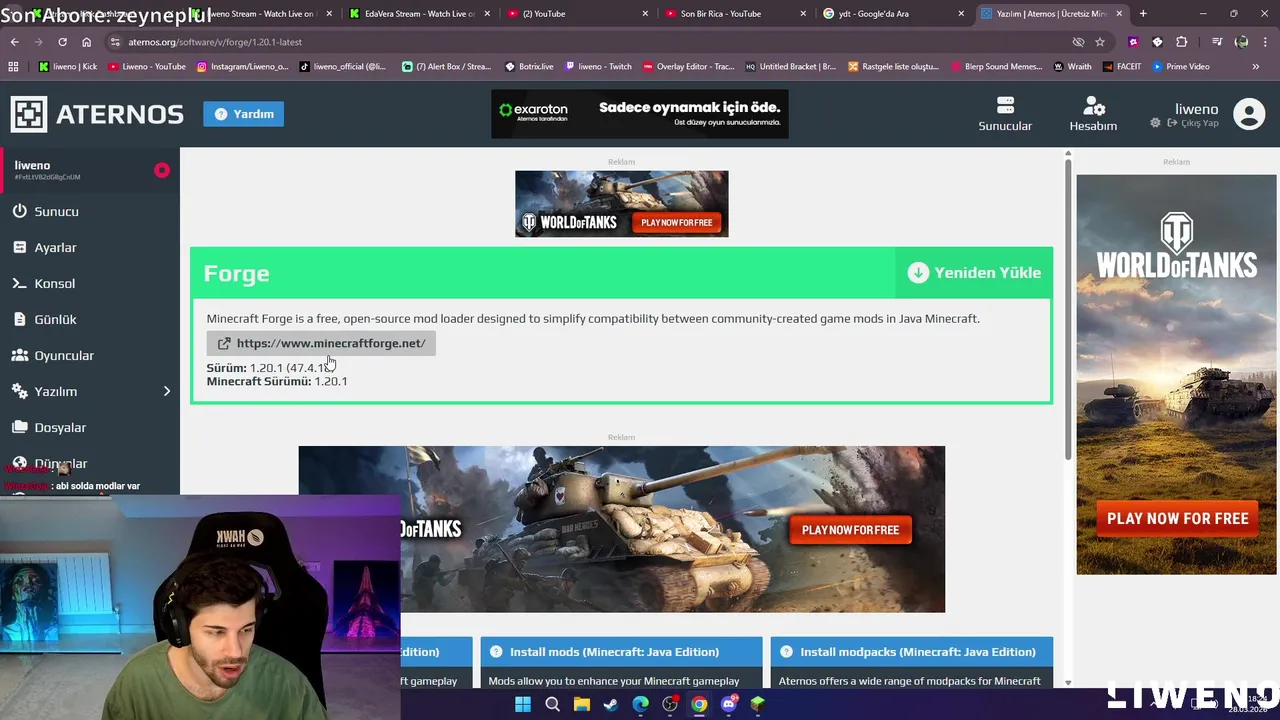Click the browser back arrow
This screenshot has height=720, width=1280.
(14, 42)
